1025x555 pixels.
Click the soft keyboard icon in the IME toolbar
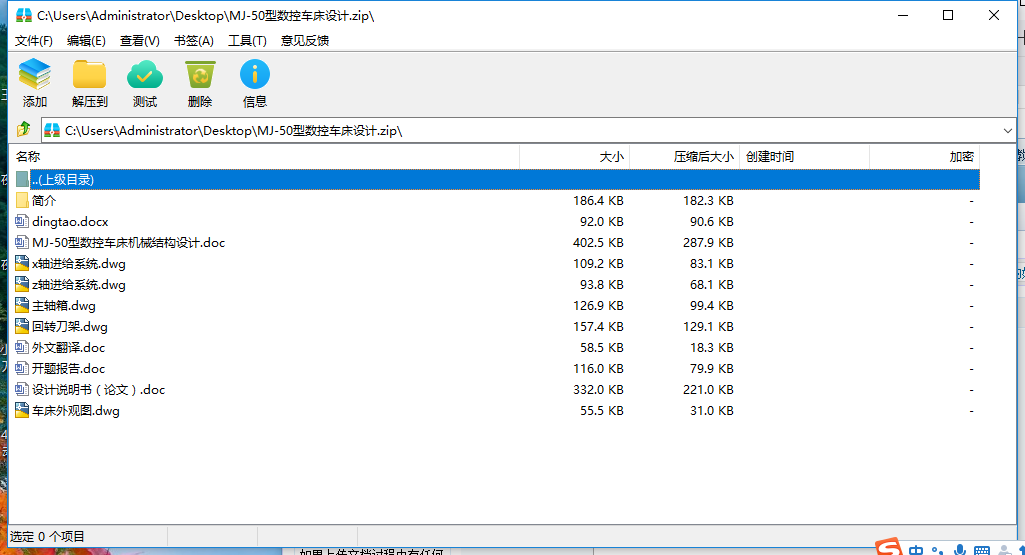pos(982,550)
